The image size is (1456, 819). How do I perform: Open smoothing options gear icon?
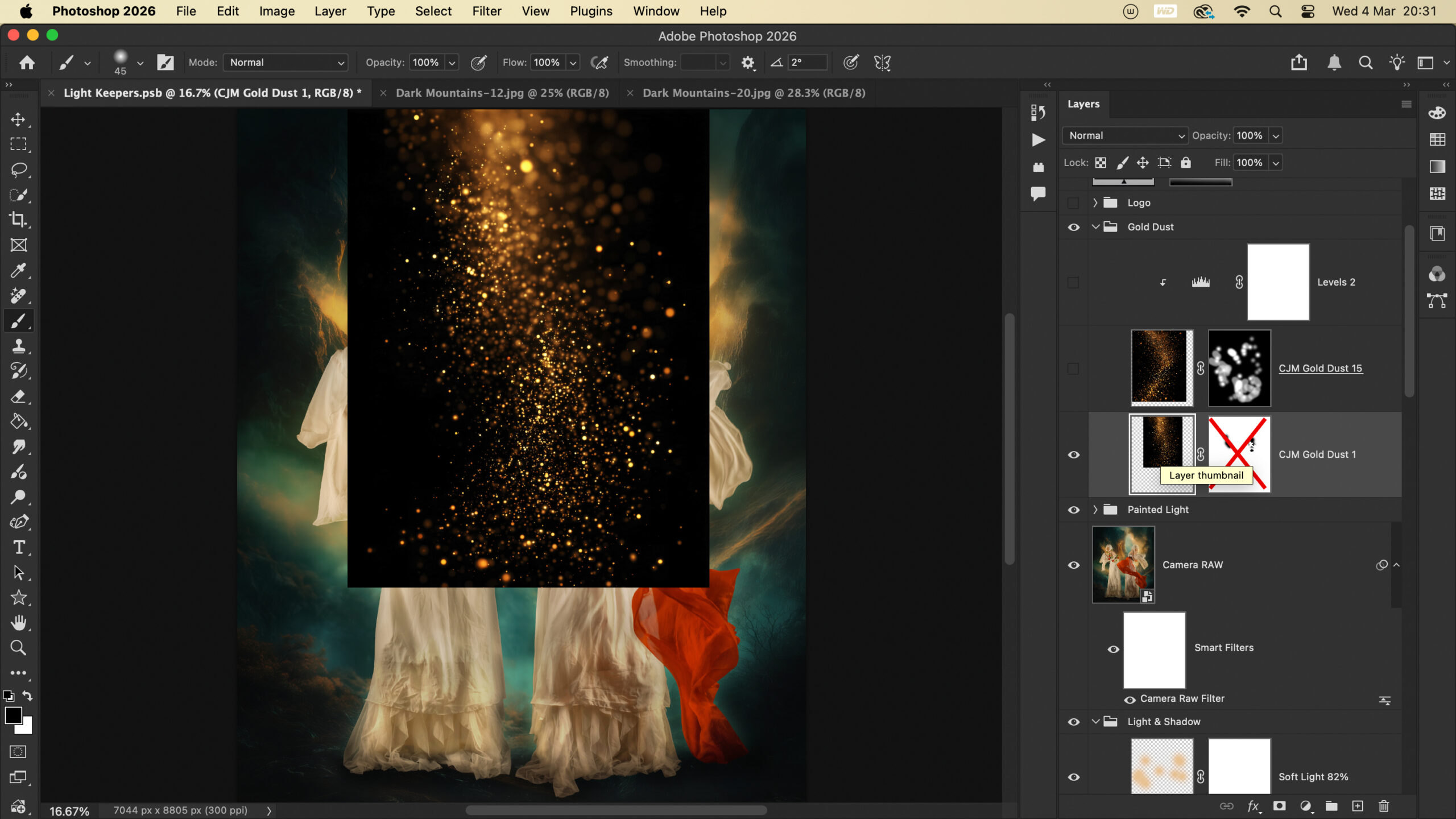point(747,63)
